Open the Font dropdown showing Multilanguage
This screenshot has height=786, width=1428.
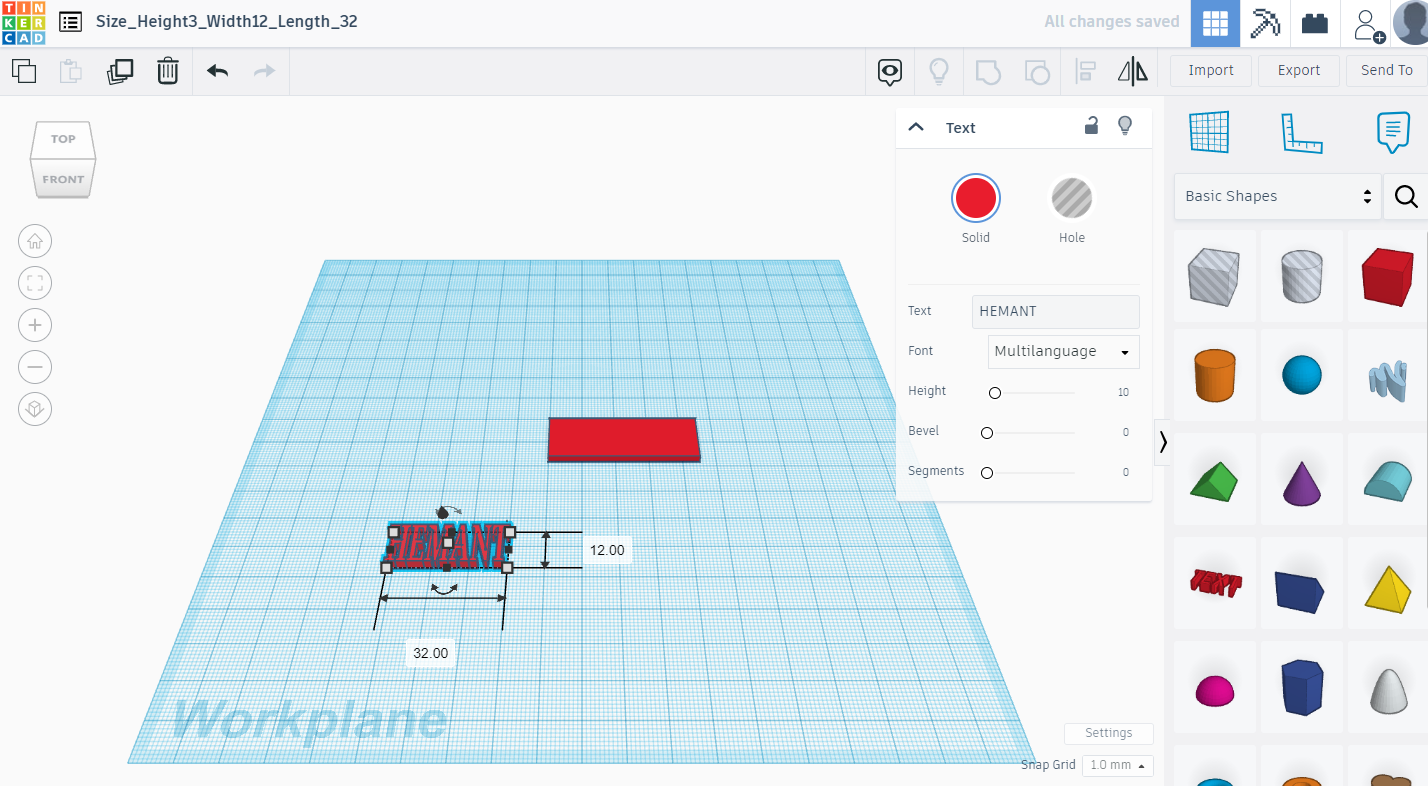coord(1063,351)
